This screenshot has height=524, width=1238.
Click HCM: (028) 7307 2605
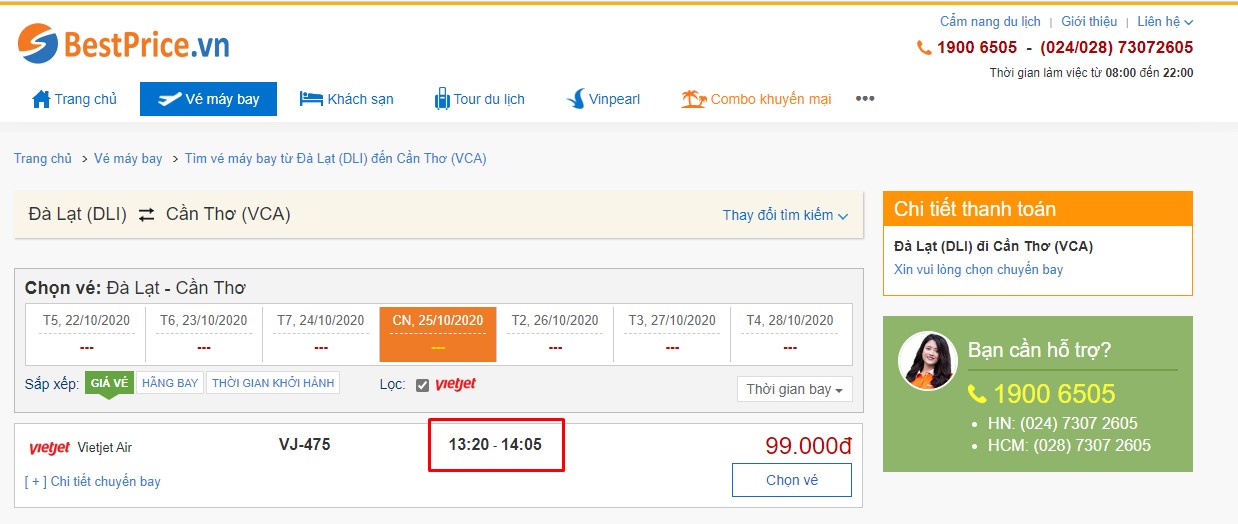point(1070,446)
